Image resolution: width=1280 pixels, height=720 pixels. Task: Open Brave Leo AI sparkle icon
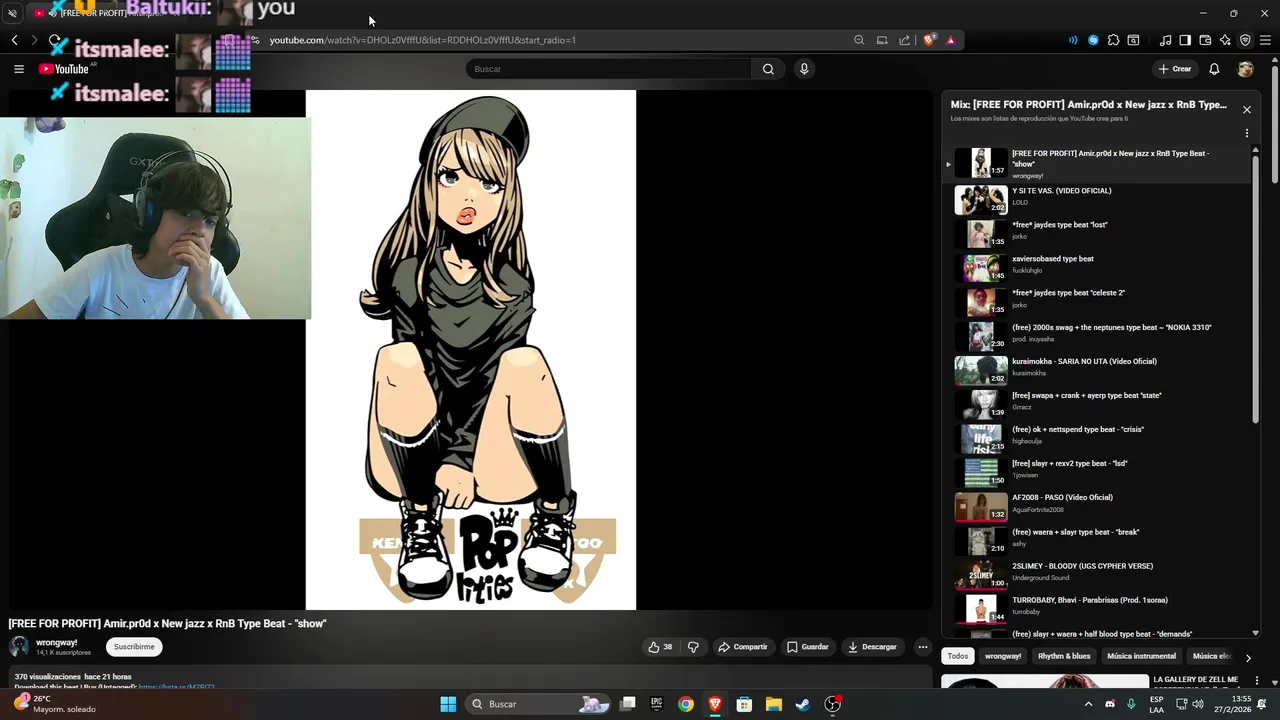(x=1225, y=40)
